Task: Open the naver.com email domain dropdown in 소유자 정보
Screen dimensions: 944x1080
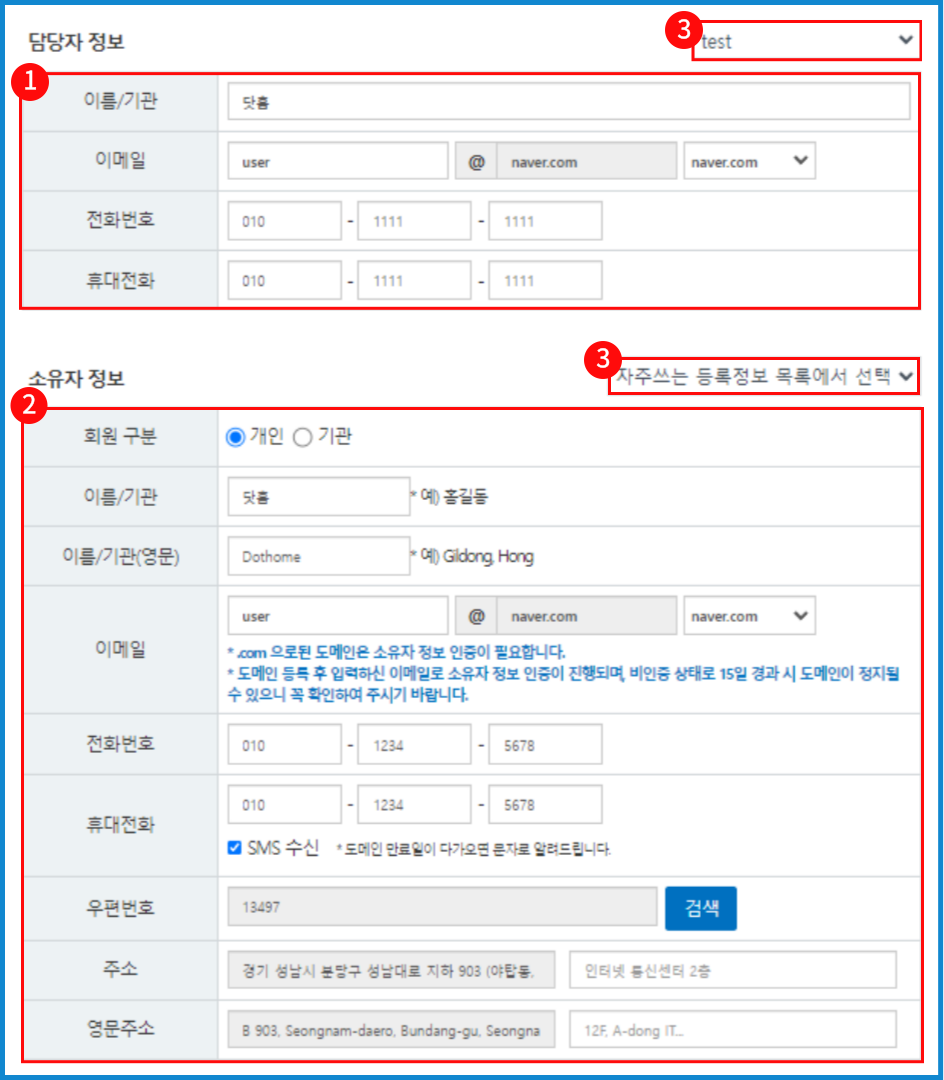Action: point(749,615)
